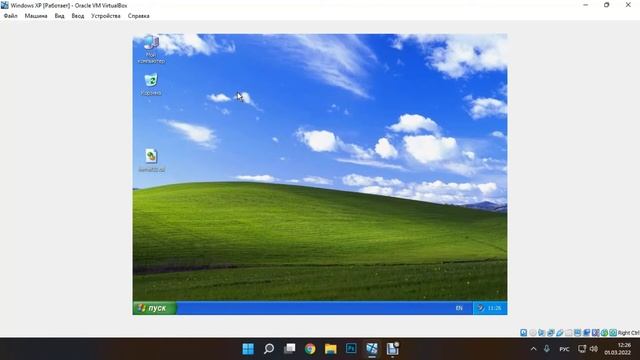The height and width of the screenshot is (360, 640).
Task: Click the XP tray clock showing 11:26
Action: (494, 308)
